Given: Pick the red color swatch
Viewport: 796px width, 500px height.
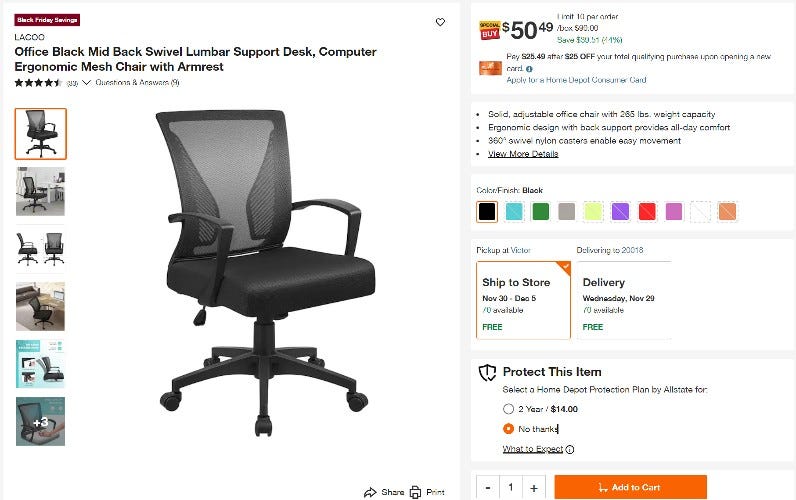Looking at the screenshot, I should [647, 211].
